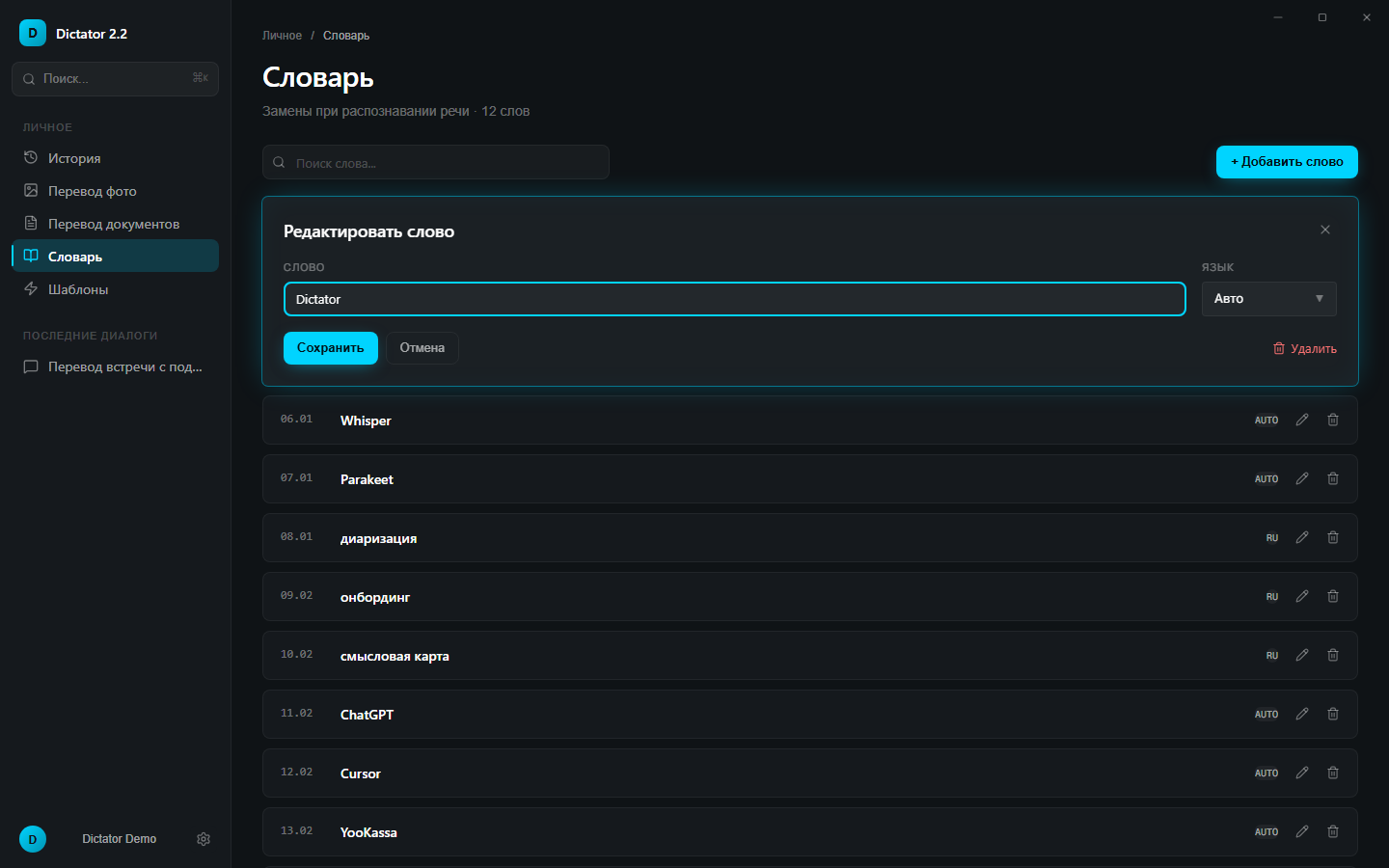This screenshot has height=868, width=1389.
Task: Open the Язык dropdown set to Авто
Action: (x=1269, y=299)
